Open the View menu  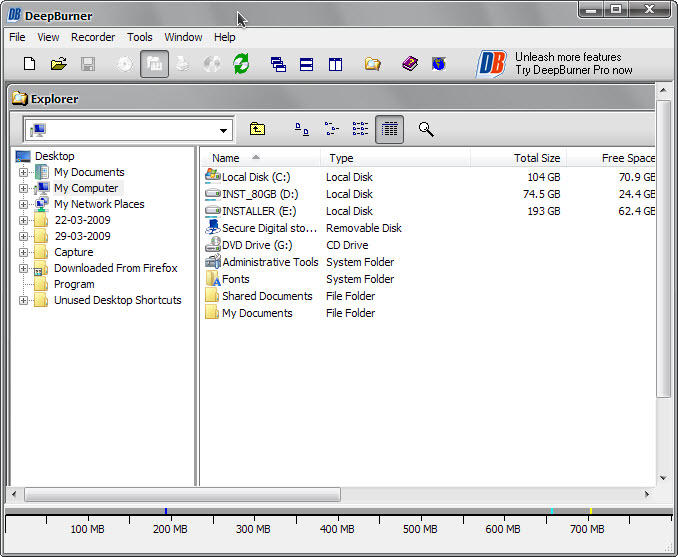pos(48,37)
